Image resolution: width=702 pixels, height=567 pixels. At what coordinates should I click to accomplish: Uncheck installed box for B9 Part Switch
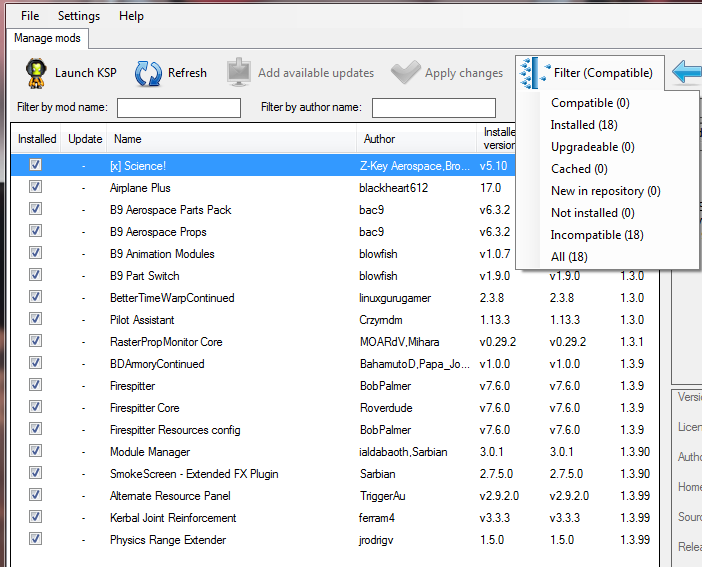pyautogui.click(x=35, y=275)
